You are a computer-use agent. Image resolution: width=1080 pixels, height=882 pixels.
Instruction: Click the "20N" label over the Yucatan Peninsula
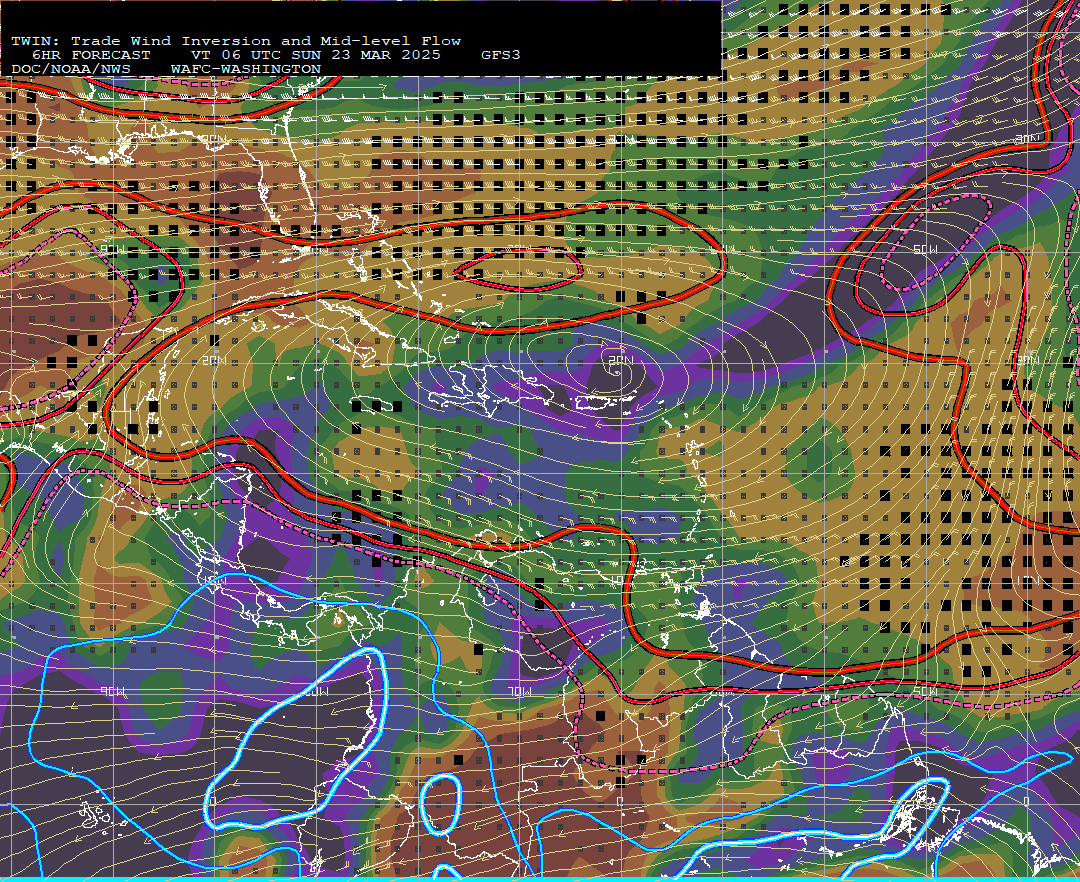(214, 360)
